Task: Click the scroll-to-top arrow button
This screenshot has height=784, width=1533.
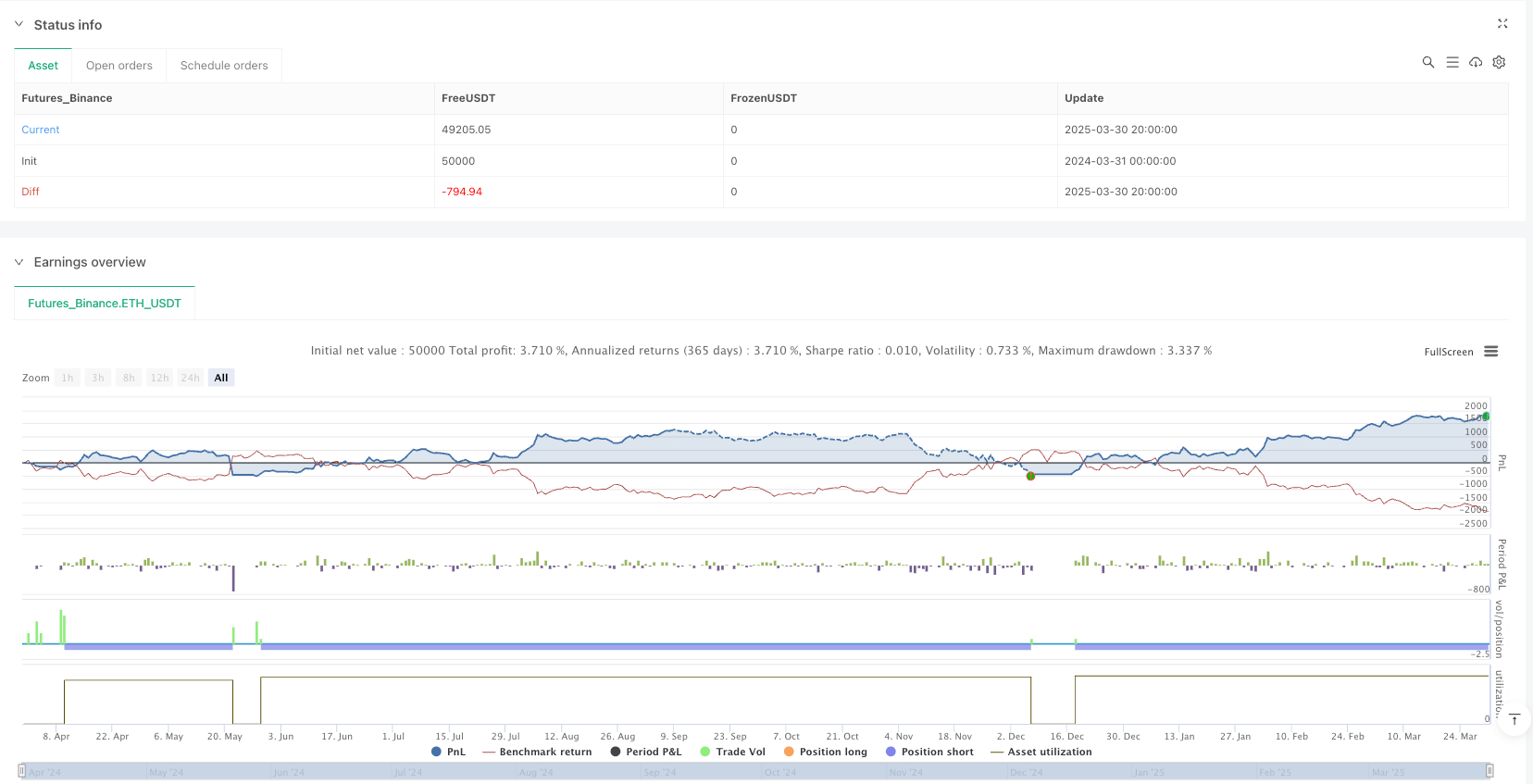Action: [x=1514, y=719]
